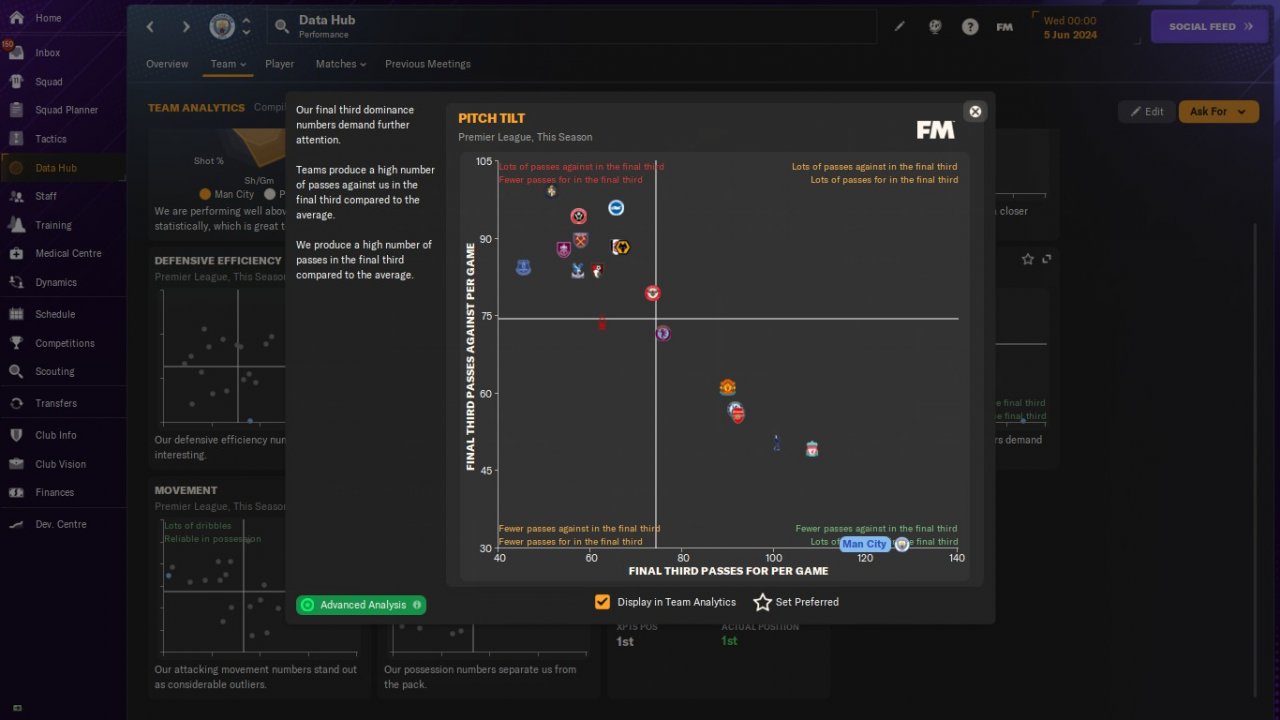Screen dimensions: 1280x720
Task: Select the Crystal Palace badge on chart
Action: coord(578,271)
